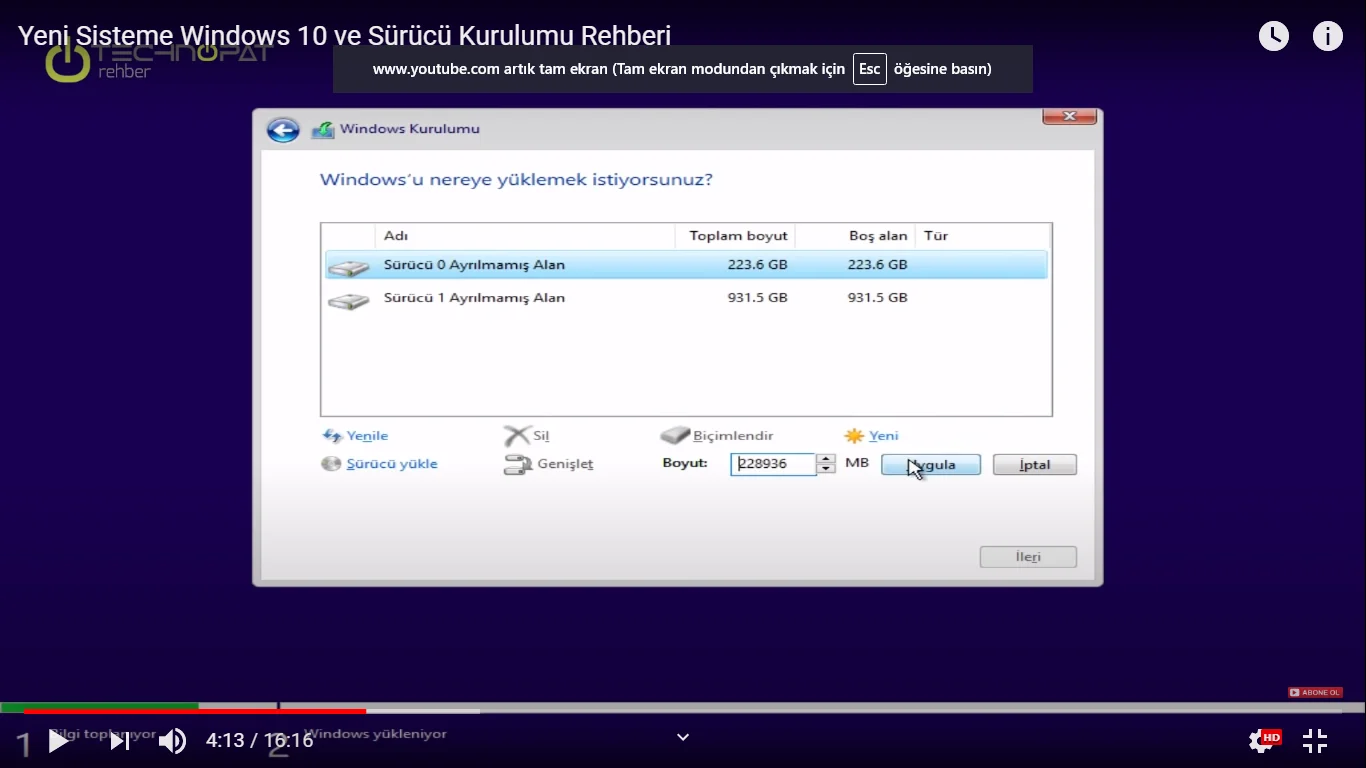This screenshot has height=768, width=1366.
Task: Click Sürücü 1 free space 931.5 GB
Action: (878, 298)
